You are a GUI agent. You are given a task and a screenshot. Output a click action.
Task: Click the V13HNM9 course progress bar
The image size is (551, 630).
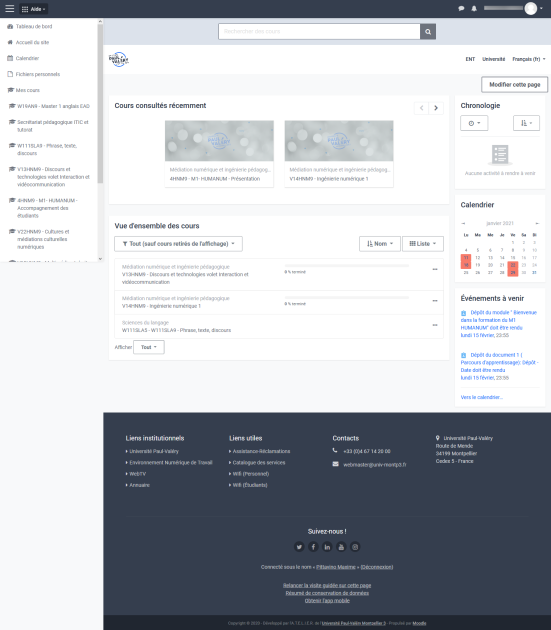[346, 266]
